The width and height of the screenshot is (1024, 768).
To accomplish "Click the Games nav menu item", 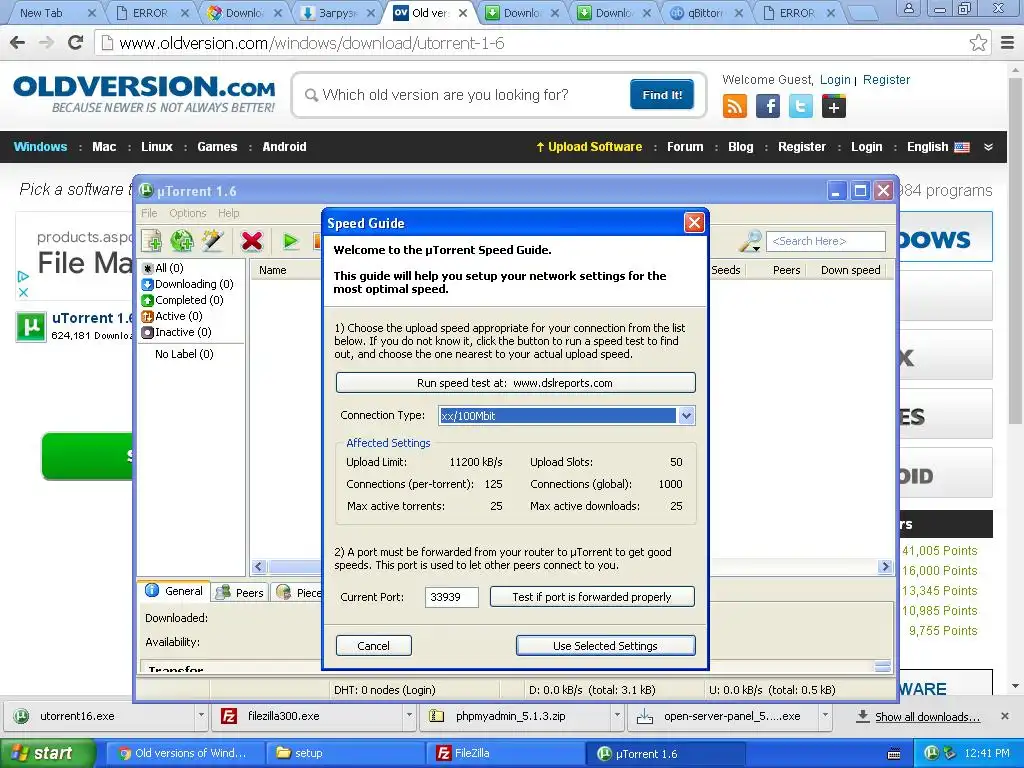I will (x=217, y=147).
